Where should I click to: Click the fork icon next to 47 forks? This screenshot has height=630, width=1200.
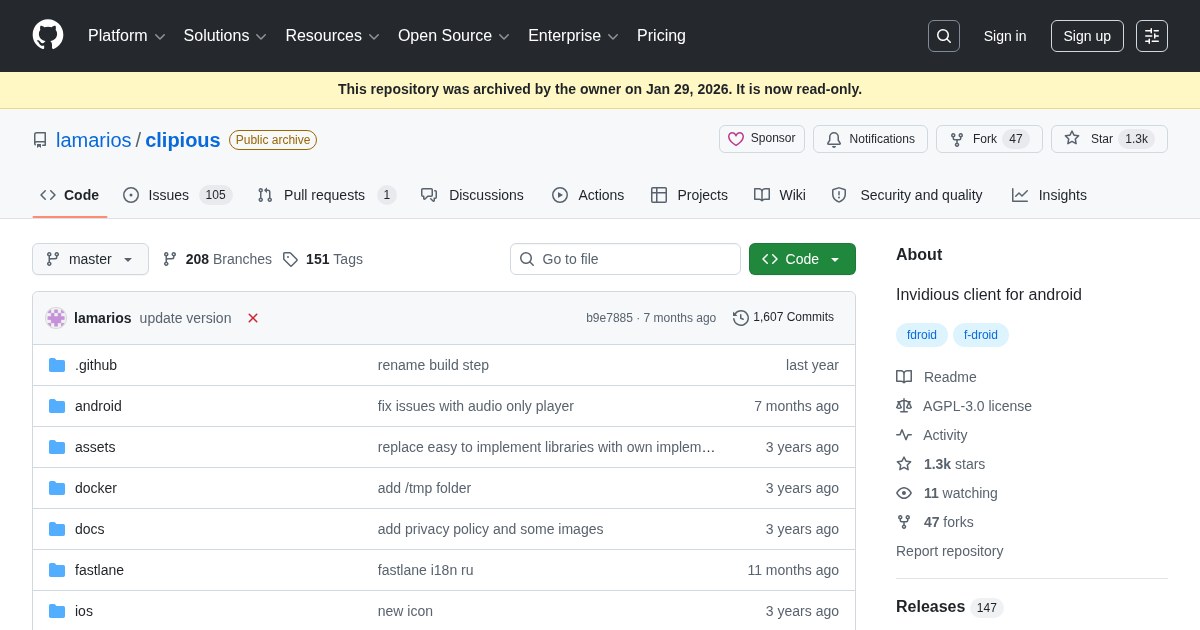(904, 522)
